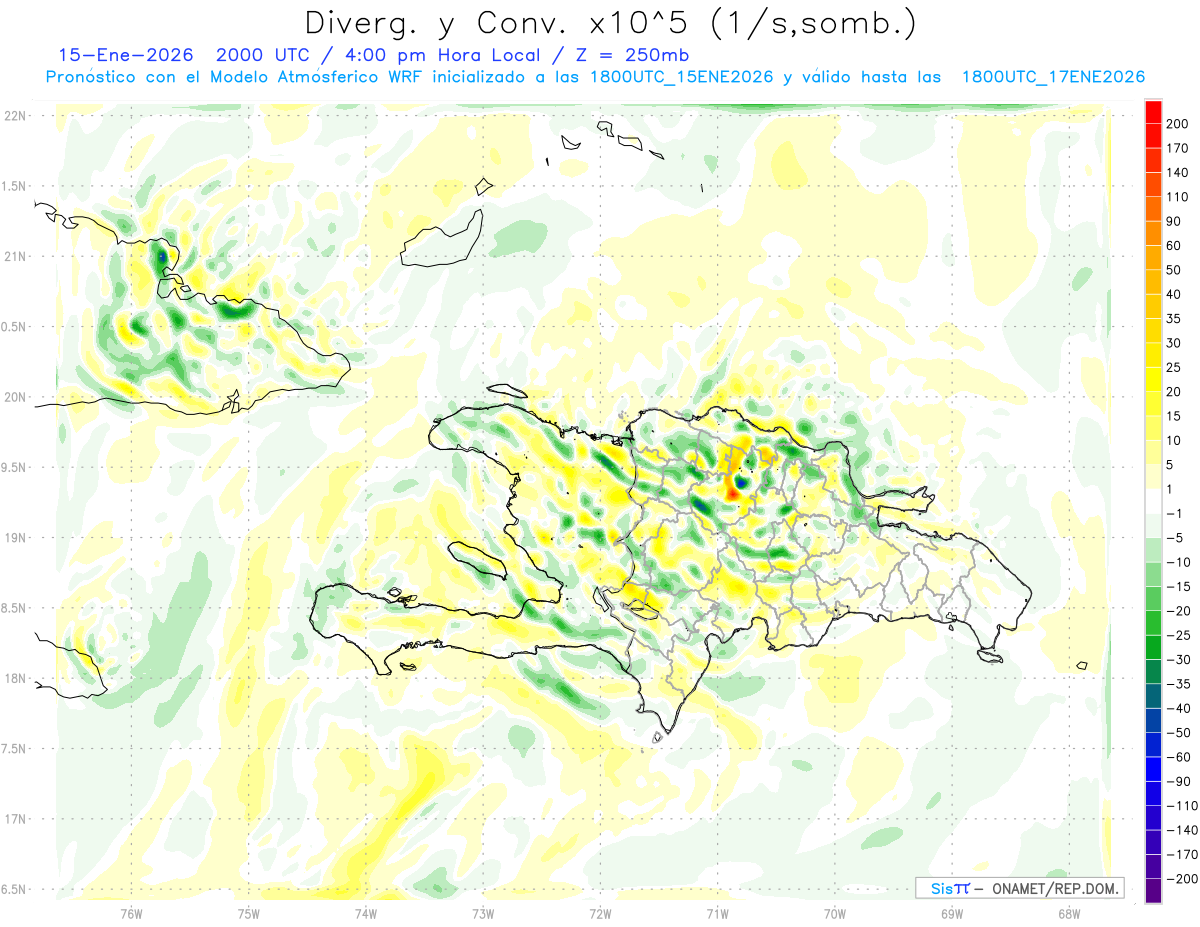Click the bottom purple swatch below -200
The height and width of the screenshot is (927, 1200).
(1153, 892)
